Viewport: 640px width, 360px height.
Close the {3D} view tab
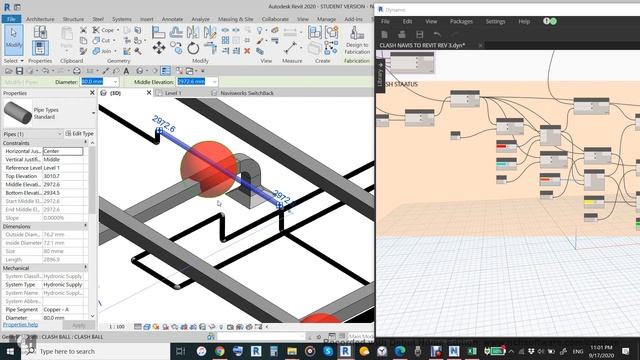click(149, 93)
